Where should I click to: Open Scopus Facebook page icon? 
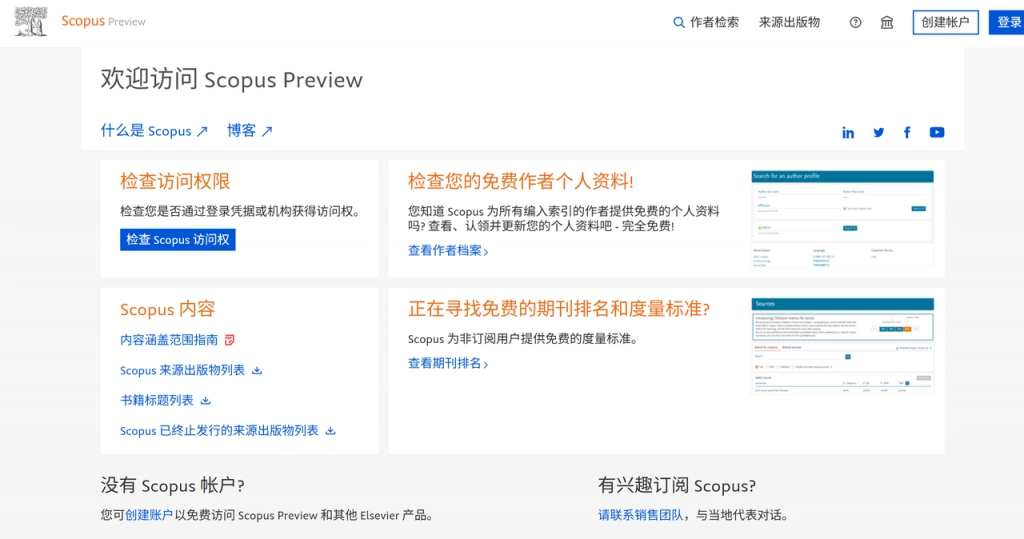point(907,133)
